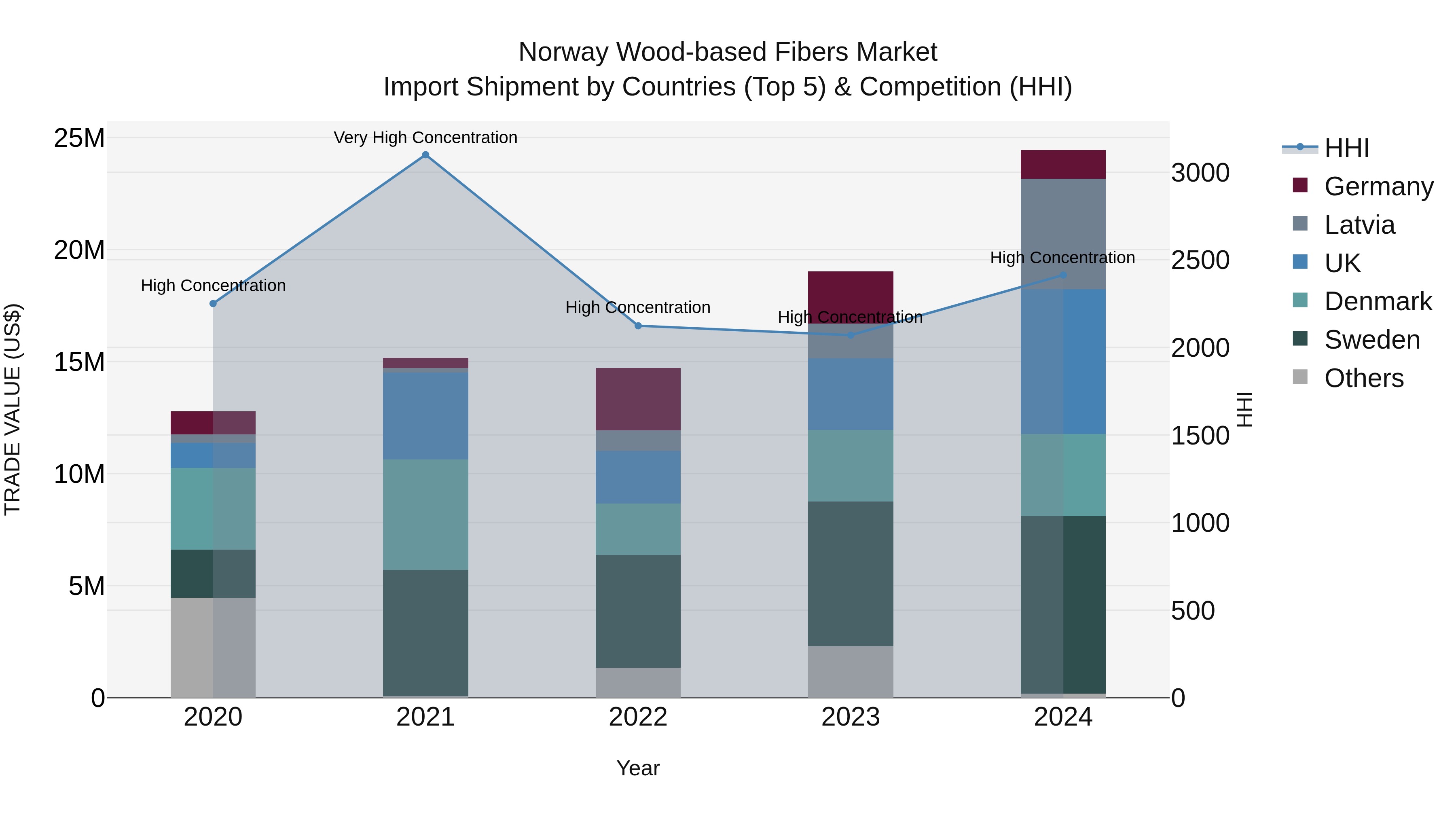1456x819 pixels.
Task: Click the 15M left axis tick label
Action: (x=80, y=362)
